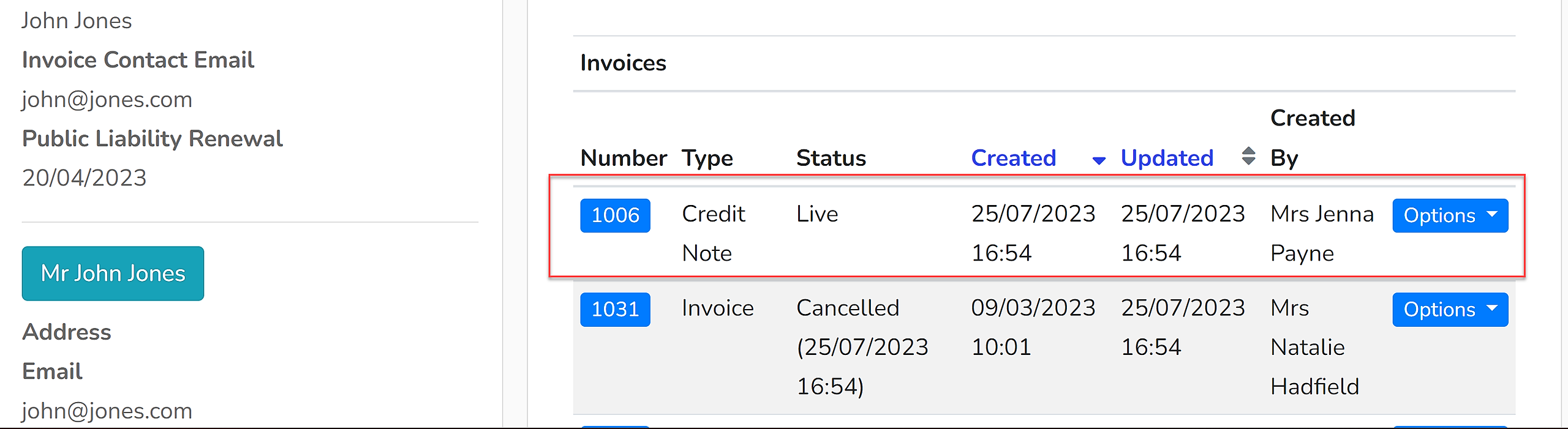Expand Options dropdown for credit note 1006
The width and height of the screenshot is (1568, 429).
tap(1450, 215)
